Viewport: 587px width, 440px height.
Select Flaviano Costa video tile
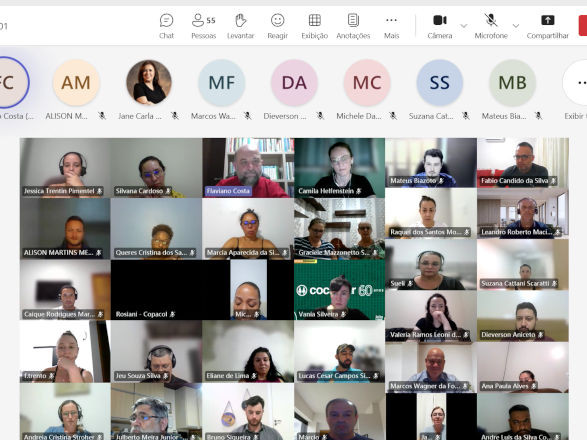pyautogui.click(x=248, y=167)
